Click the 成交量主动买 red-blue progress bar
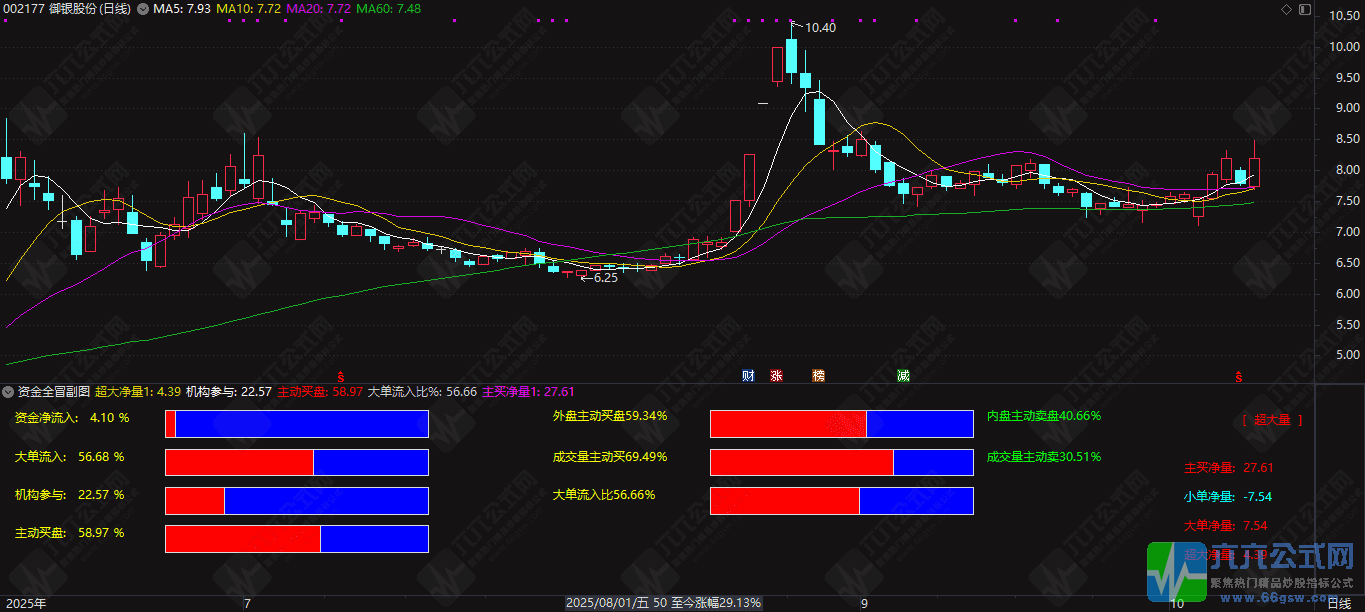Image resolution: width=1365 pixels, height=612 pixels. 841,462
